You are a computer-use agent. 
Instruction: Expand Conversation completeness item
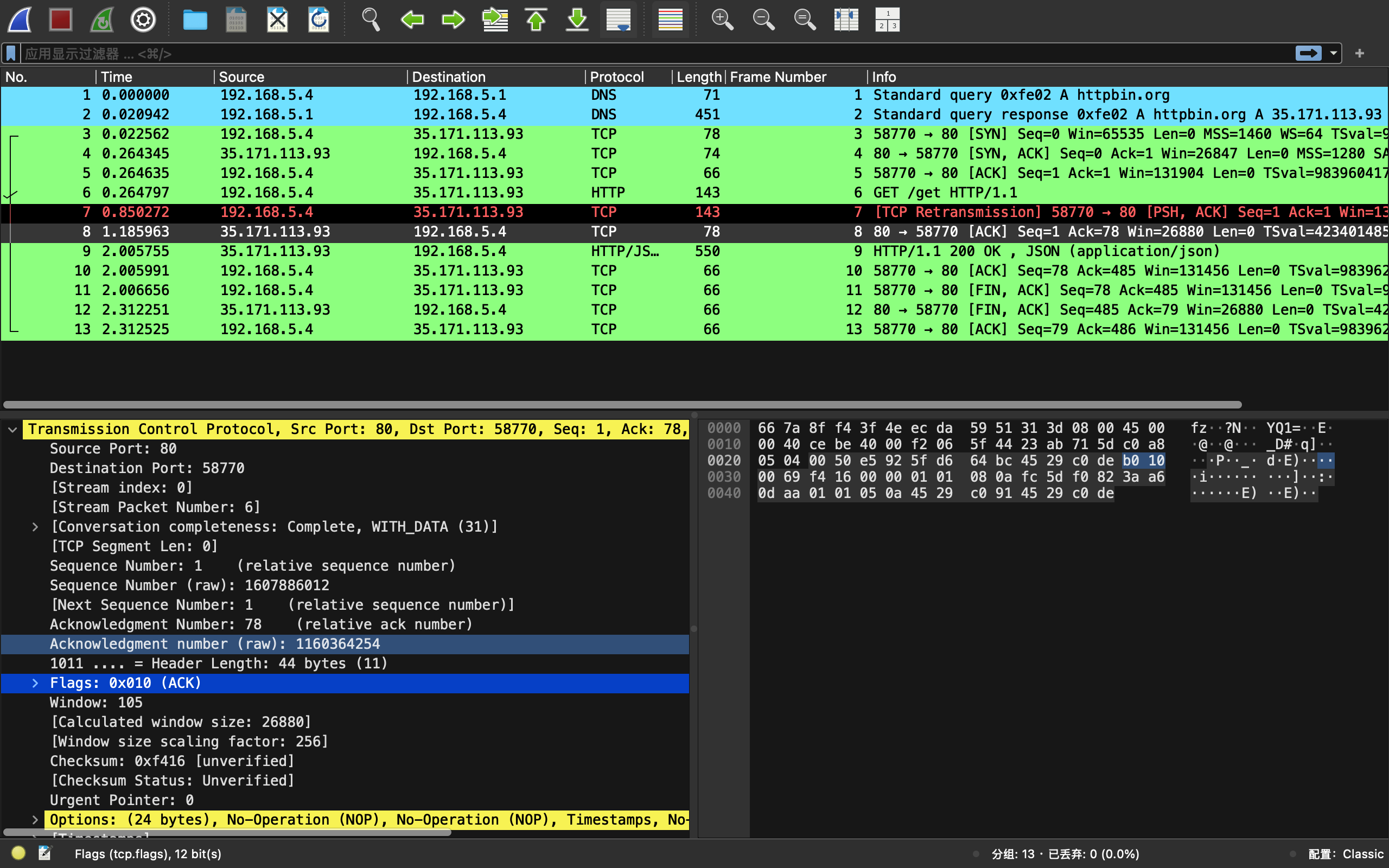[35, 527]
